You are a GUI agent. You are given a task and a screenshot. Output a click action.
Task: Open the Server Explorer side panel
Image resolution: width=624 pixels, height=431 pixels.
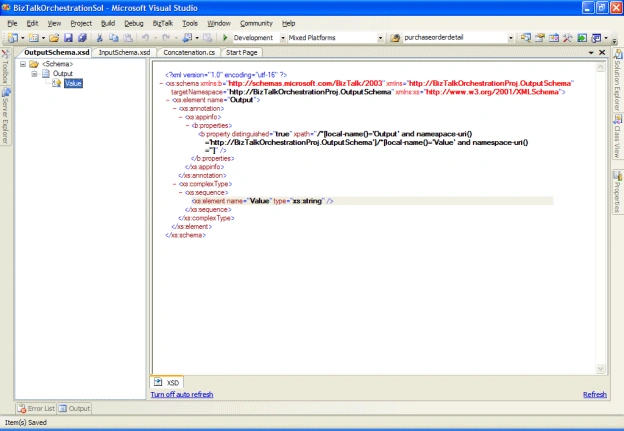tap(5, 116)
